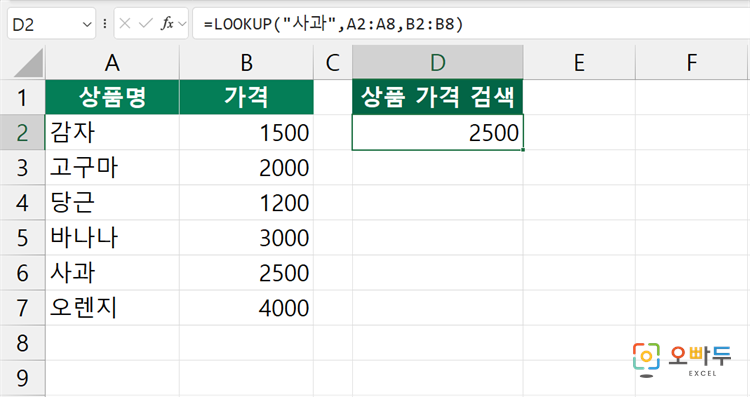Select row 7 header
The width and height of the screenshot is (750, 397).
(x=22, y=308)
